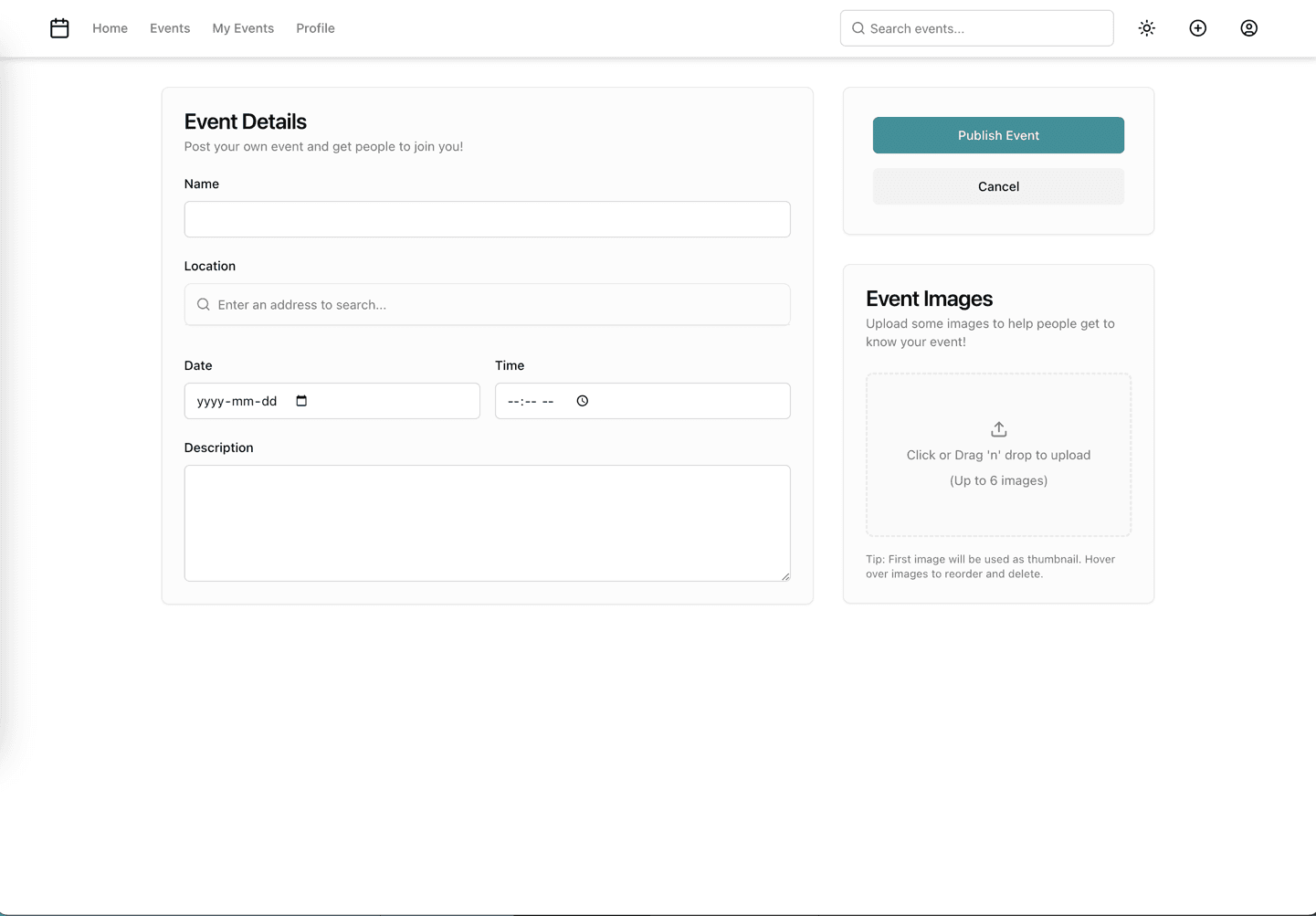This screenshot has height=916, width=1316.
Task: Click the image upload dropzone text
Action: [998, 455]
